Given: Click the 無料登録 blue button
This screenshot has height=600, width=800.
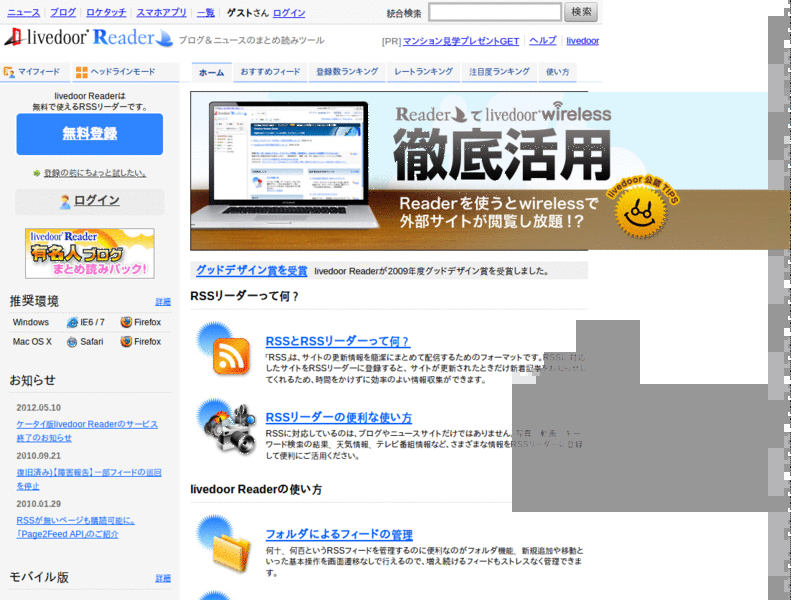Looking at the screenshot, I should point(90,134).
